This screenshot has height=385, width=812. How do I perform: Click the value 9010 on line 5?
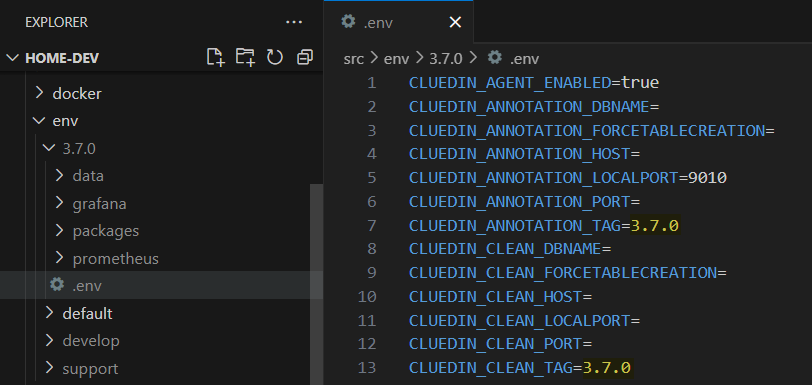click(x=707, y=178)
